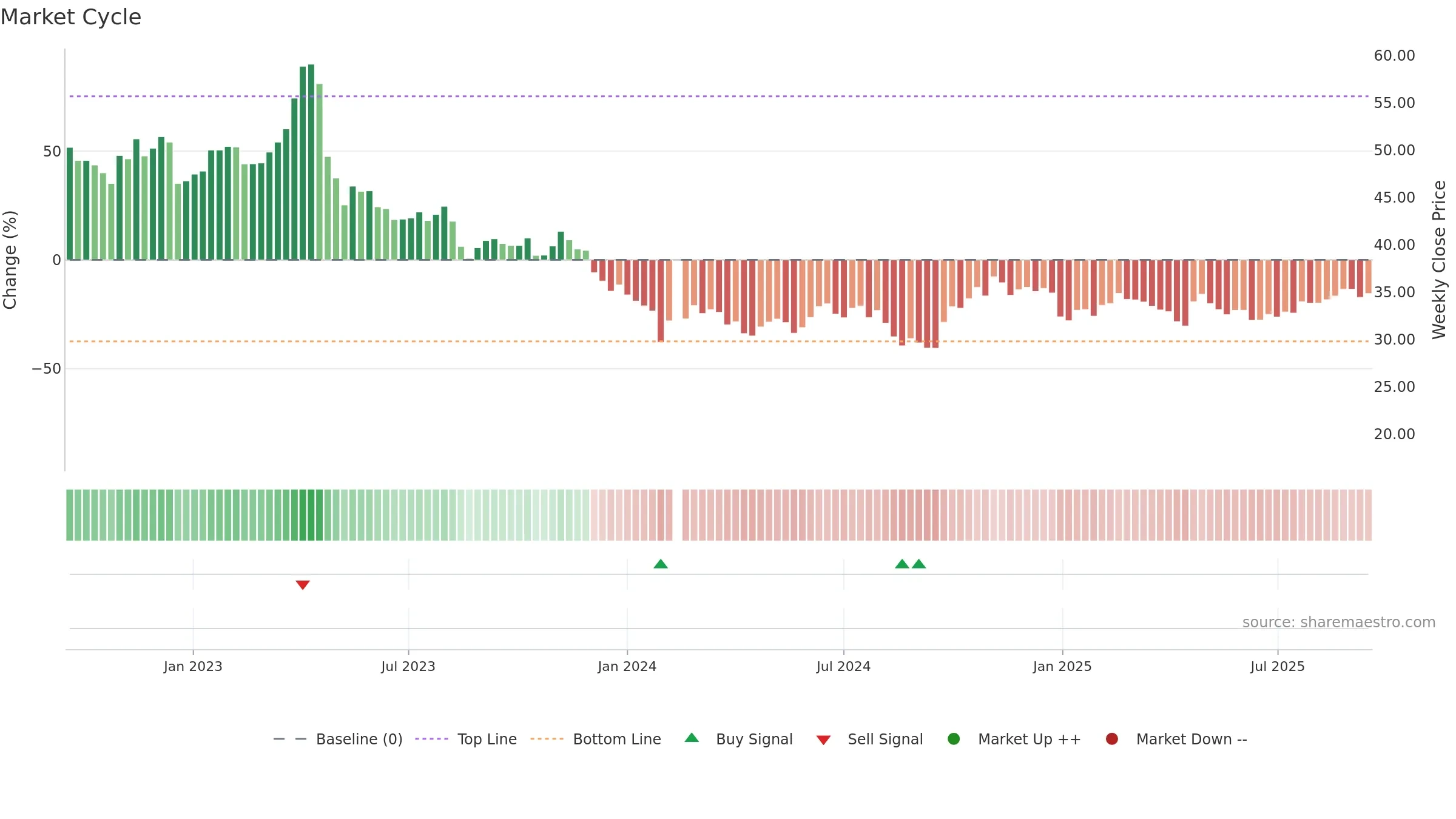The width and height of the screenshot is (1456, 819).
Task: Click the 45.00 price axis value
Action: (x=1394, y=198)
